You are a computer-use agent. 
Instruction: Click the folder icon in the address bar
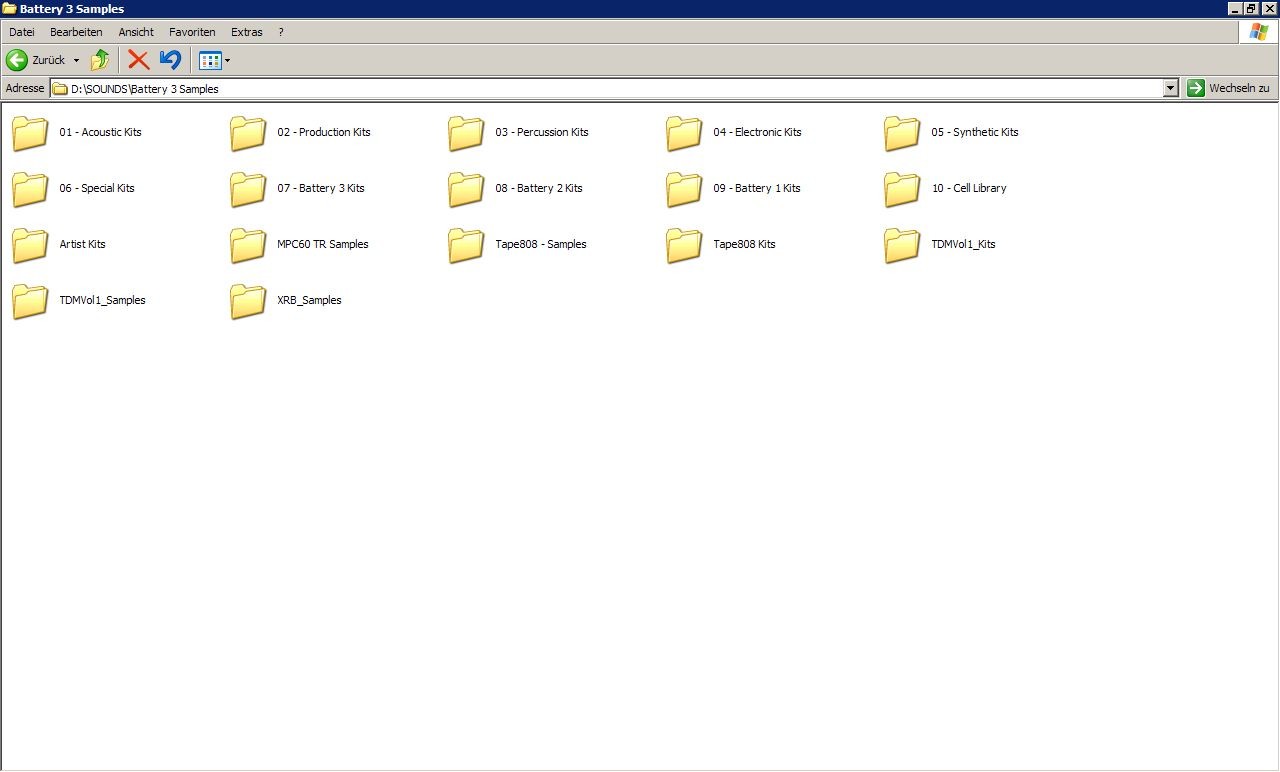click(60, 88)
